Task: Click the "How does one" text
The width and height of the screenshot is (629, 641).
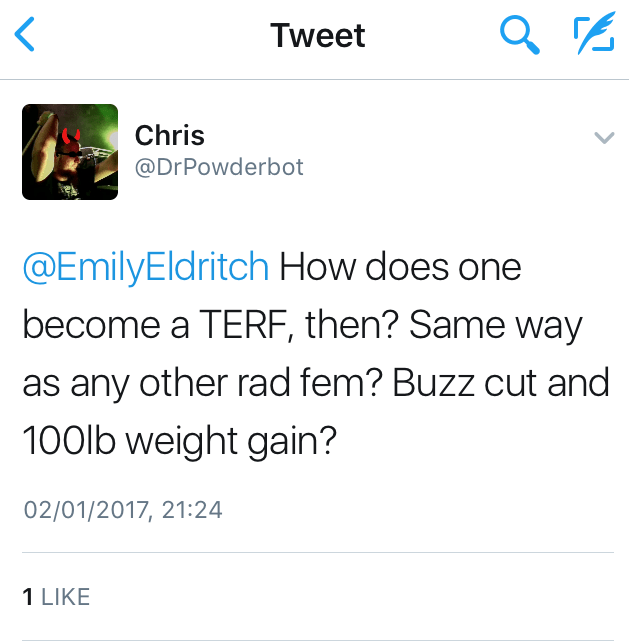Action: point(401,268)
